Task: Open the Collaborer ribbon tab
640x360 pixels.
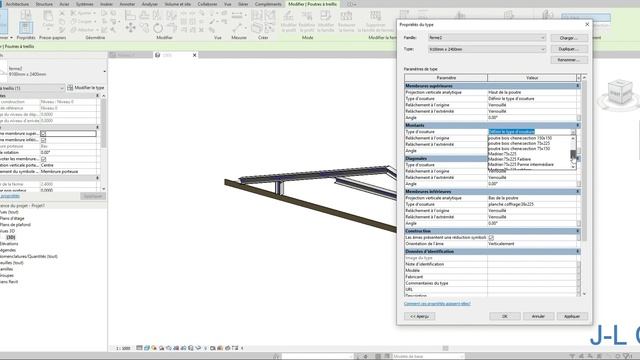Action: (x=207, y=4)
